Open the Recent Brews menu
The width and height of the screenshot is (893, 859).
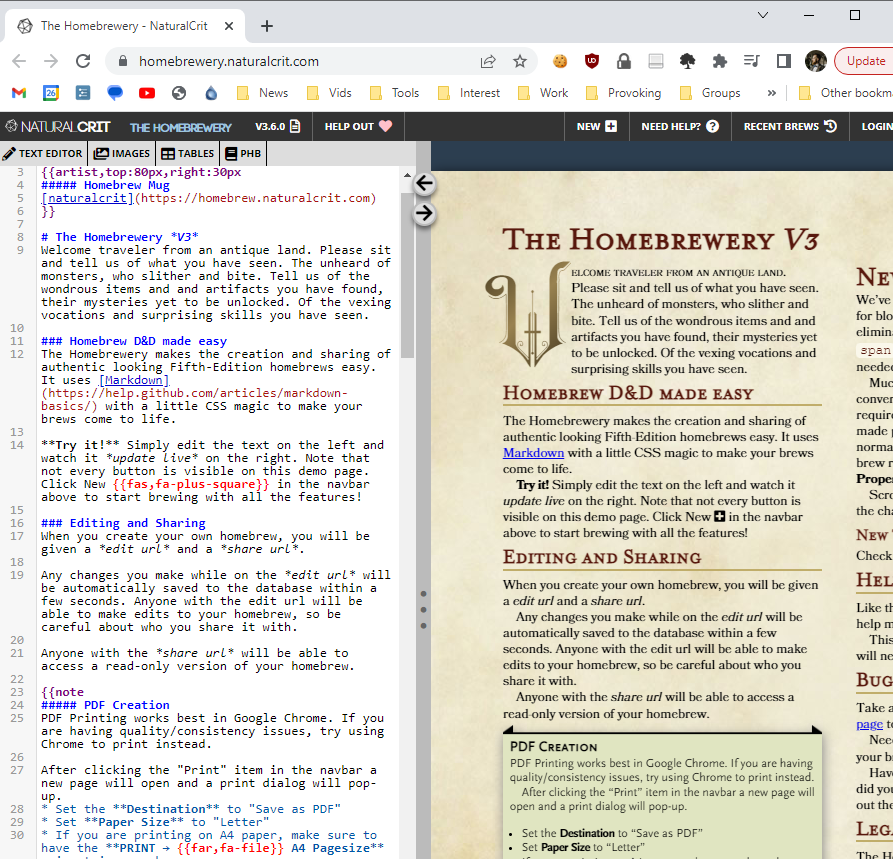click(x=790, y=126)
